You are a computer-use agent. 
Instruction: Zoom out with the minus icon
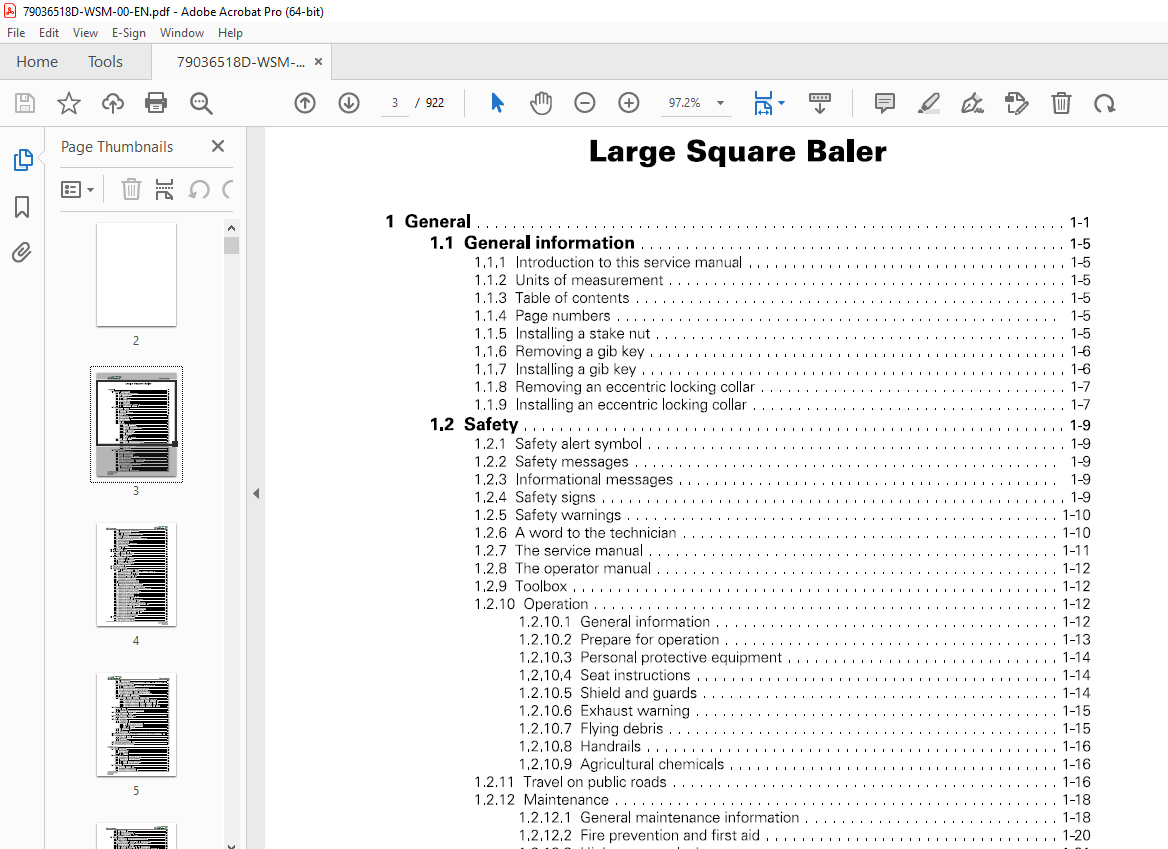coord(585,103)
